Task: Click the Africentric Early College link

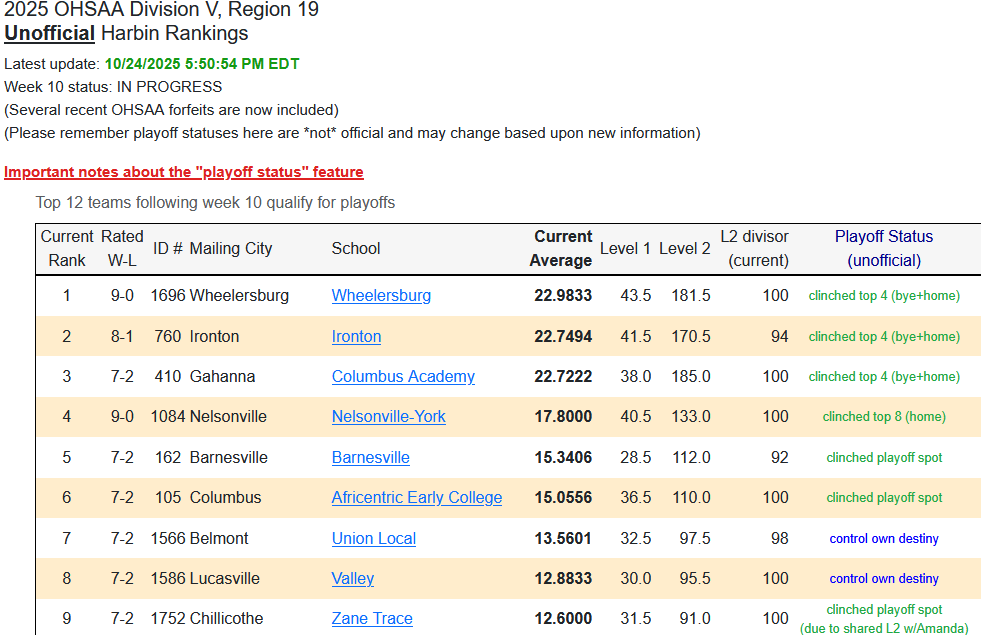Action: pyautogui.click(x=416, y=497)
